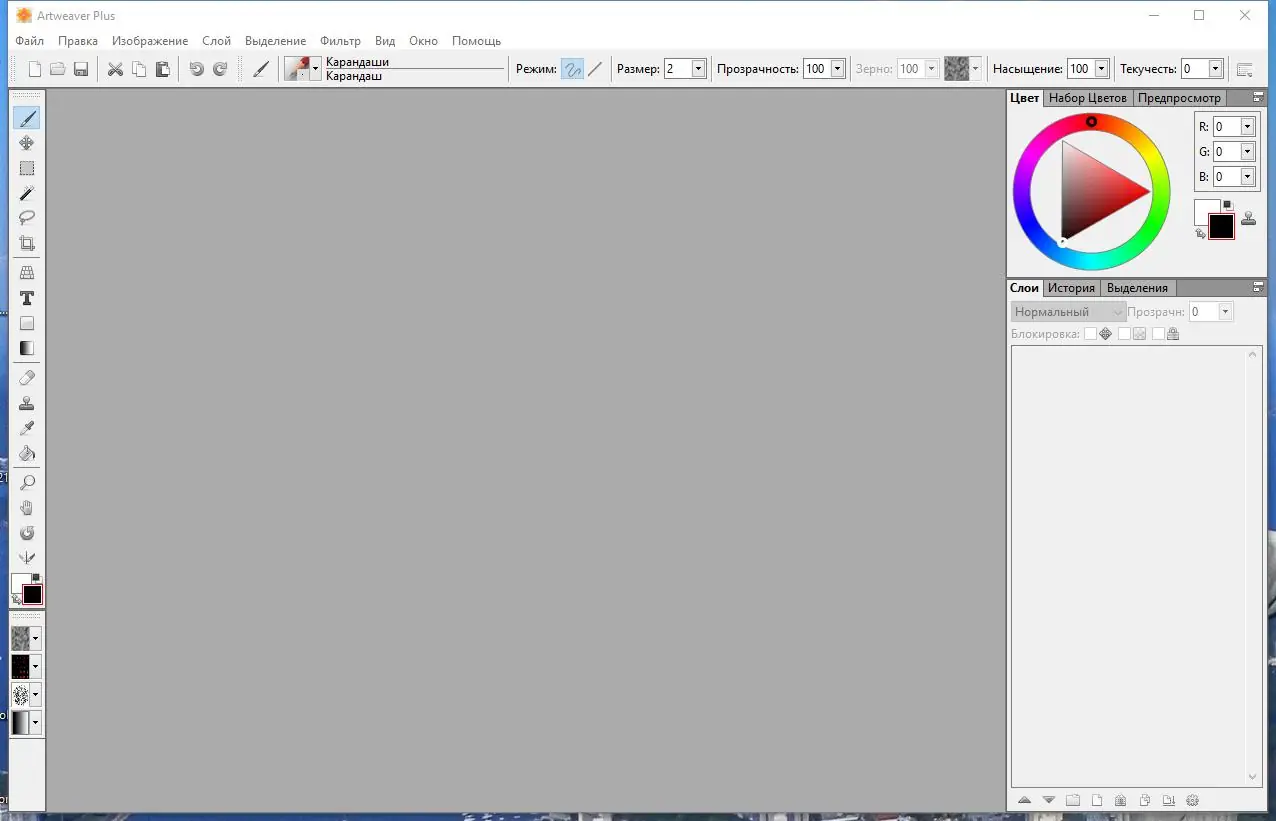Image resolution: width=1276 pixels, height=821 pixels.
Task: Switch to the История tab
Action: [1071, 288]
